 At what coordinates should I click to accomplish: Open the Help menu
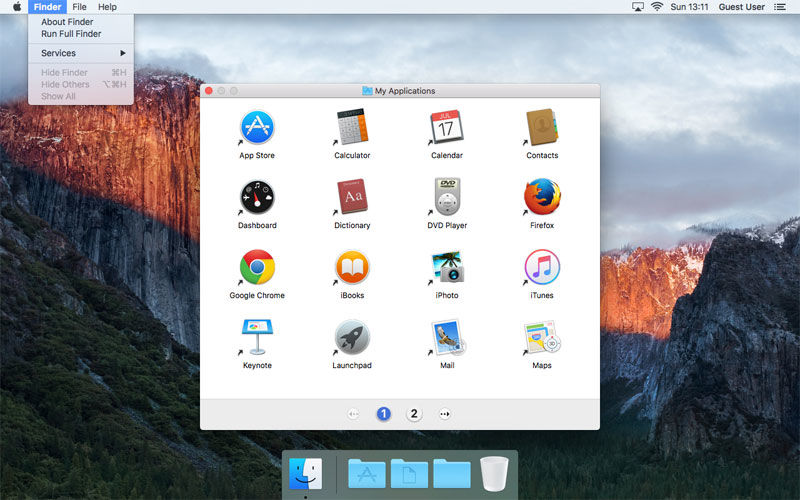[107, 7]
